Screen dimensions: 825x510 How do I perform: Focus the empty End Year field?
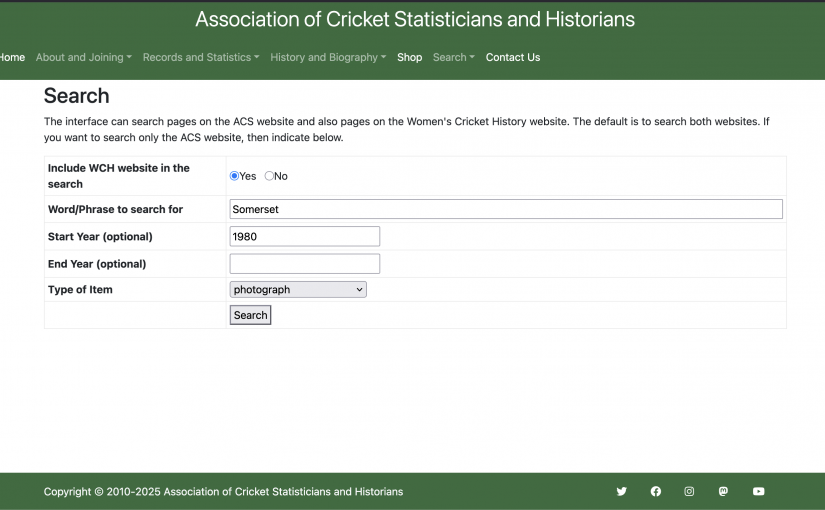pos(305,264)
